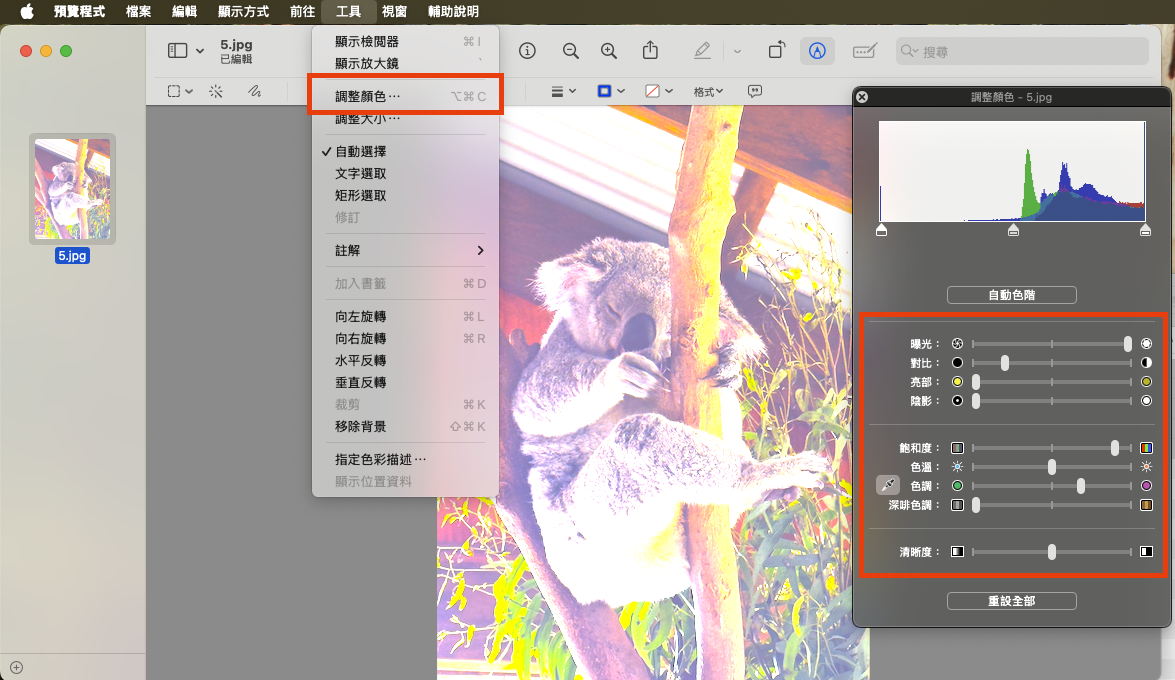Select 文字選取 selection mode
Viewport: 1175px width, 680px height.
360,174
